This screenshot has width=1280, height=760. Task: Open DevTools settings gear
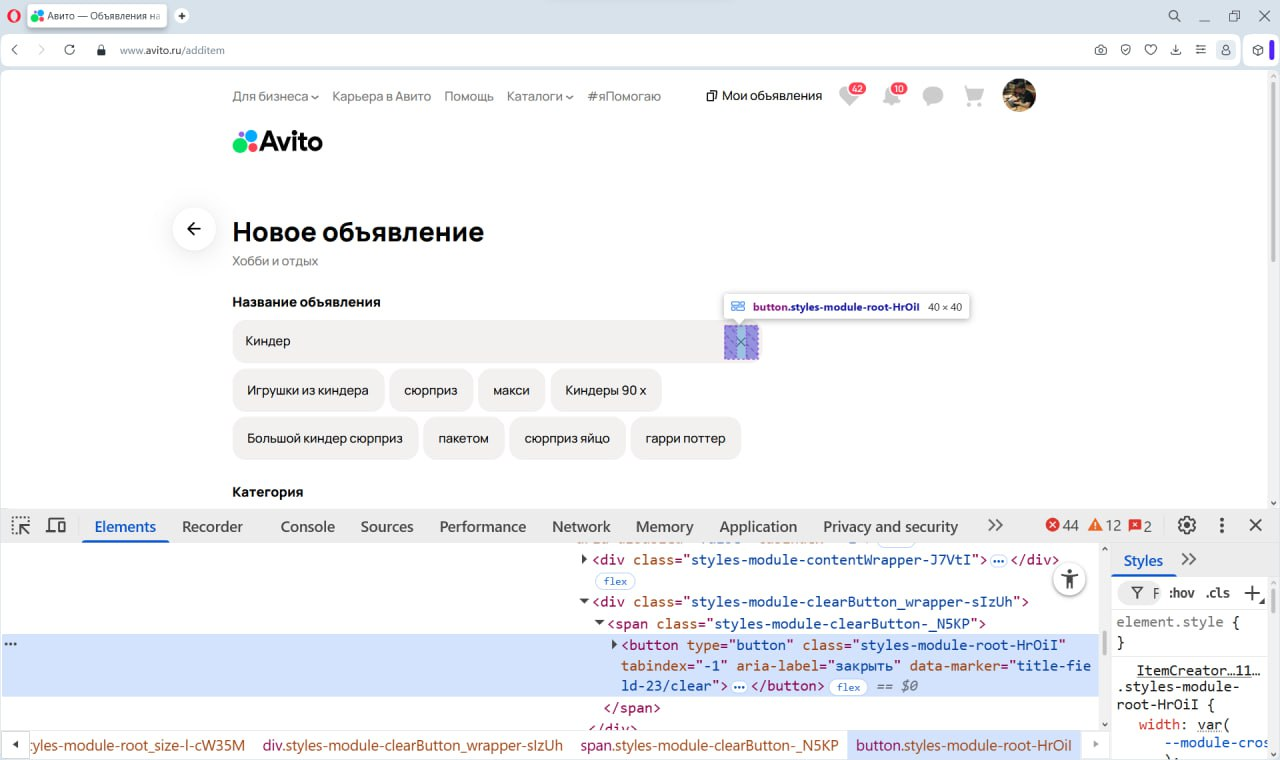coord(1186,524)
